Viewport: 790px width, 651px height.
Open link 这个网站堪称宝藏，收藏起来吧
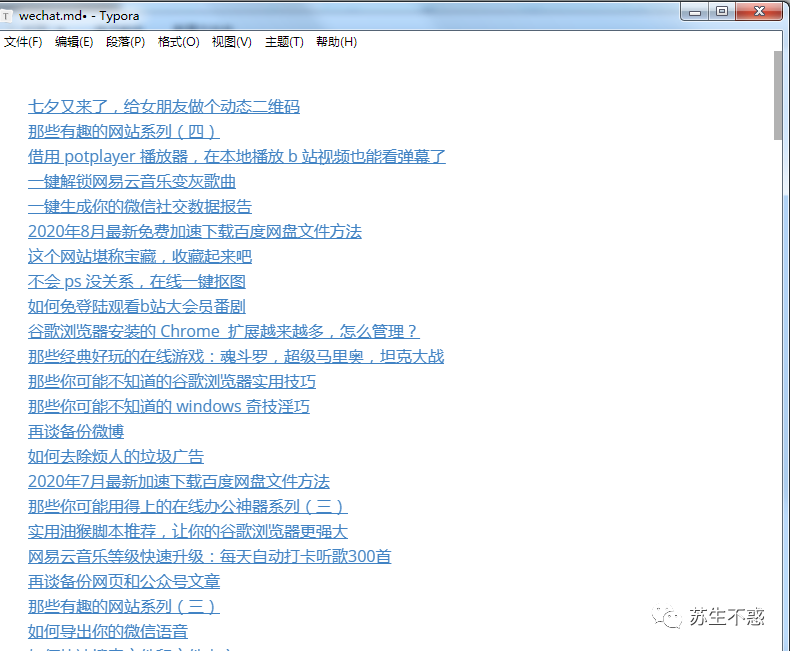(x=140, y=256)
